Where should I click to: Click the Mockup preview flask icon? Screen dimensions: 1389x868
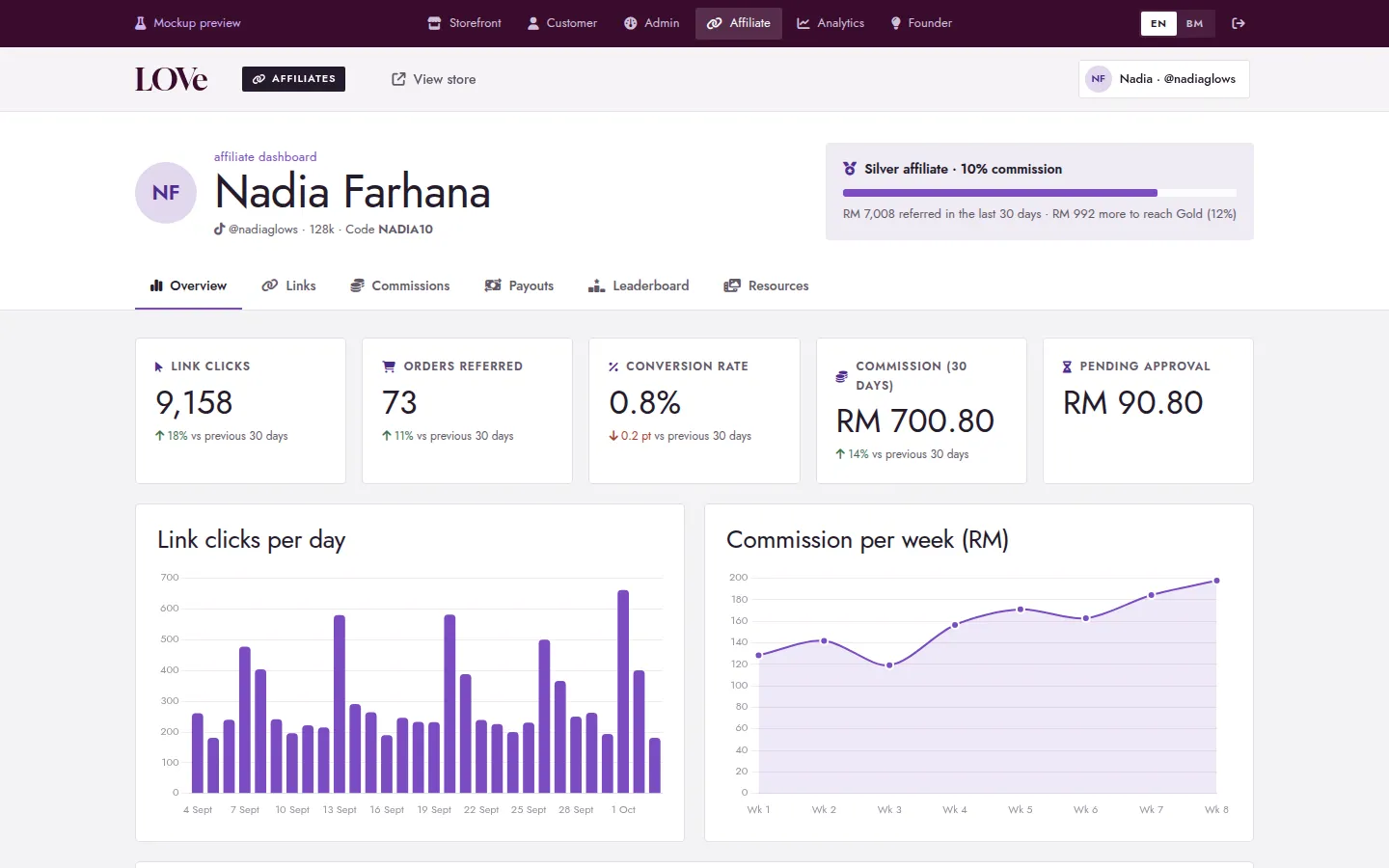141,23
